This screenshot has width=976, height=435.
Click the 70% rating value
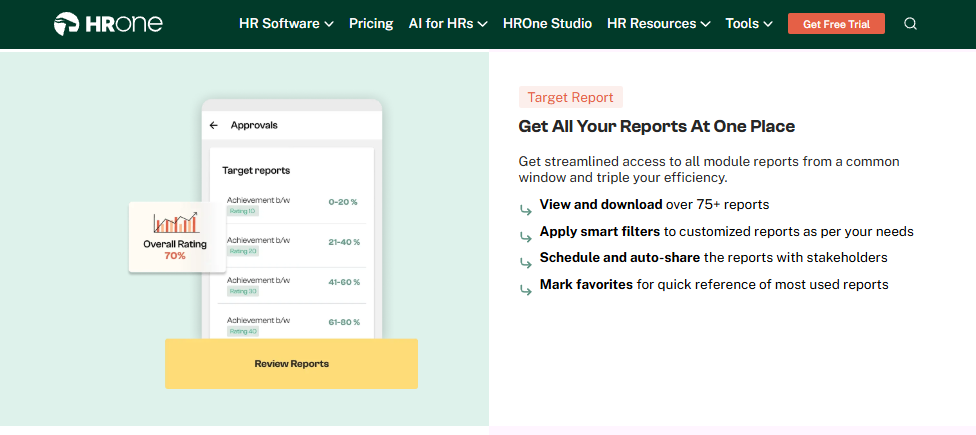[175, 255]
